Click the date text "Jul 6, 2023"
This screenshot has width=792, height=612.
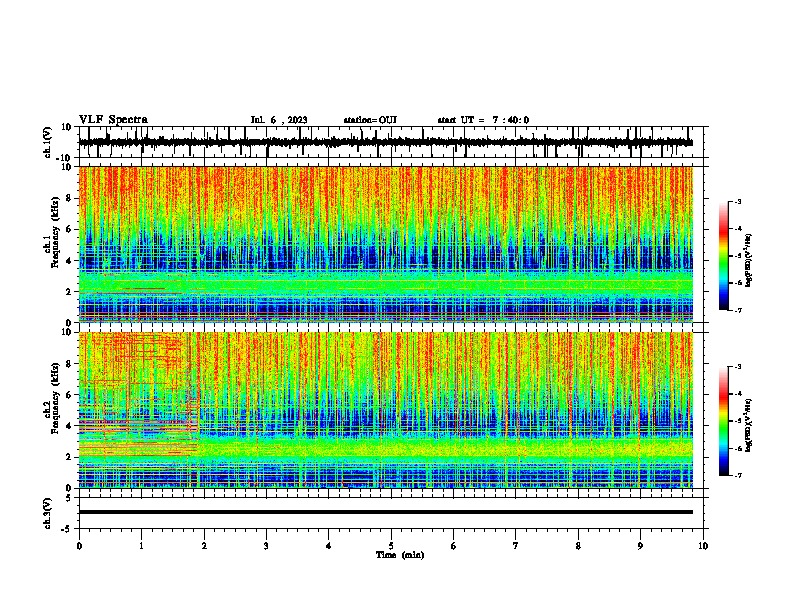(x=279, y=120)
